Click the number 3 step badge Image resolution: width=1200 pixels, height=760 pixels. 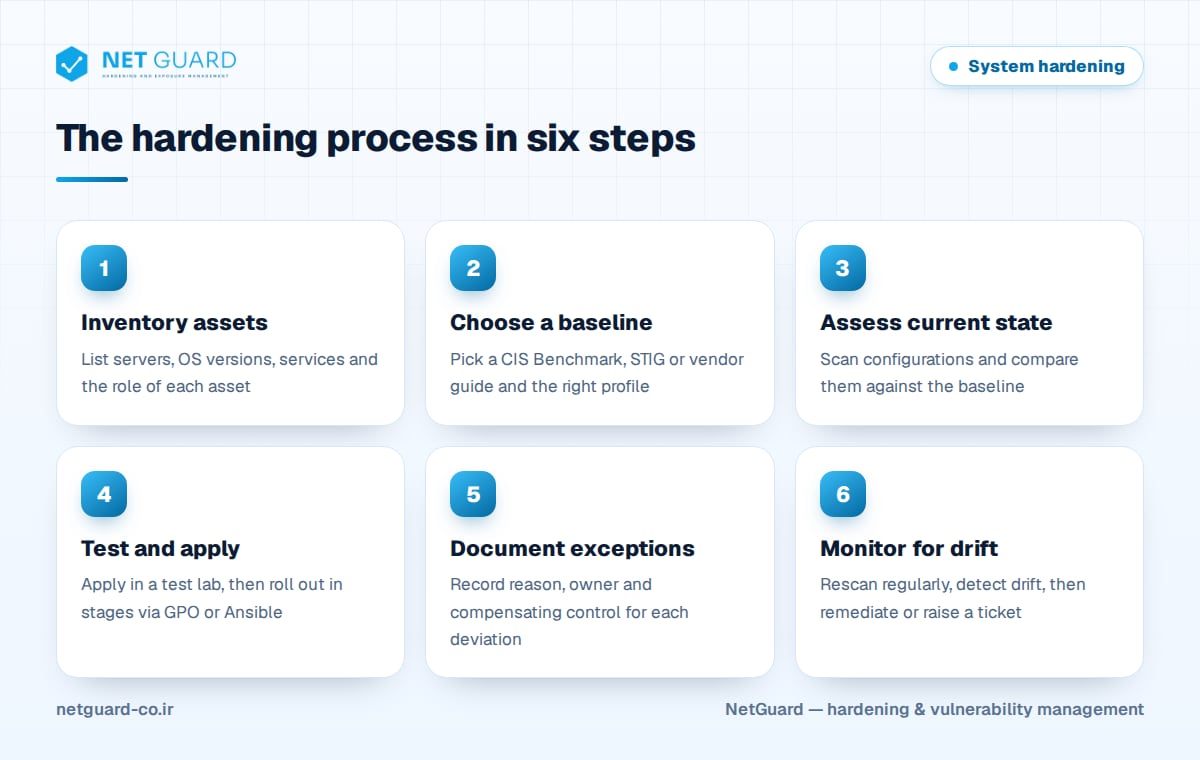tap(843, 268)
